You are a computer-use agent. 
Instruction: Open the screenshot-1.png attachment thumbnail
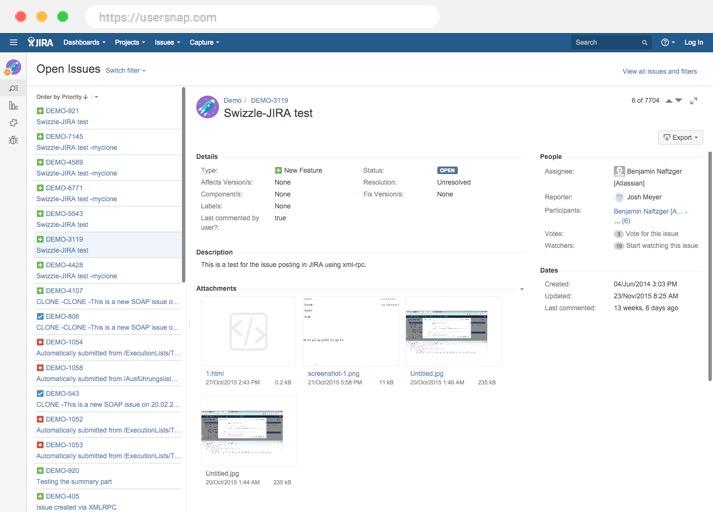click(351, 331)
